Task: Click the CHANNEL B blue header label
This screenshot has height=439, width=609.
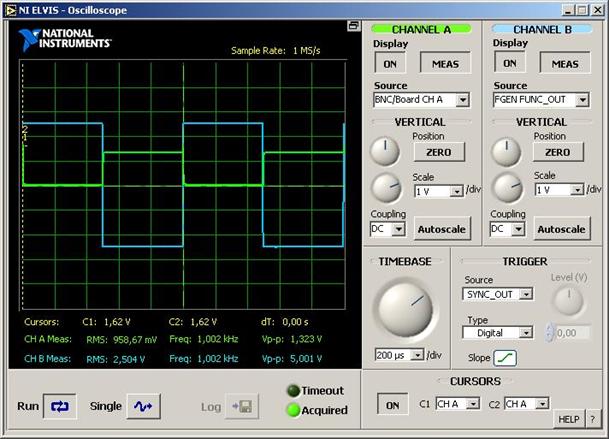Action: tap(542, 30)
